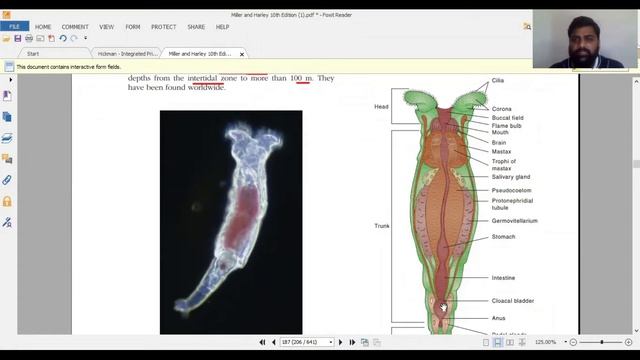Expand the left navigation panel arrow

pos(11,80)
